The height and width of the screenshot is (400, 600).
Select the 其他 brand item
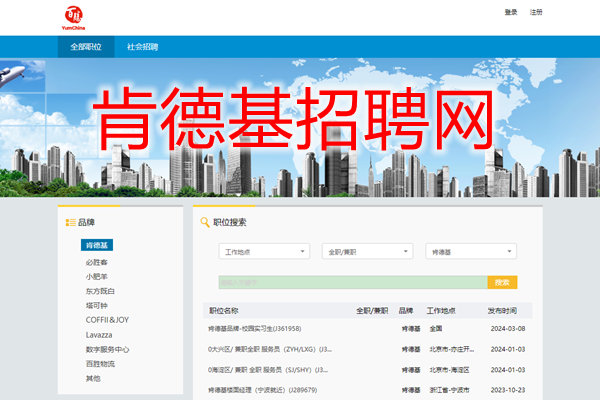[x=93, y=378]
